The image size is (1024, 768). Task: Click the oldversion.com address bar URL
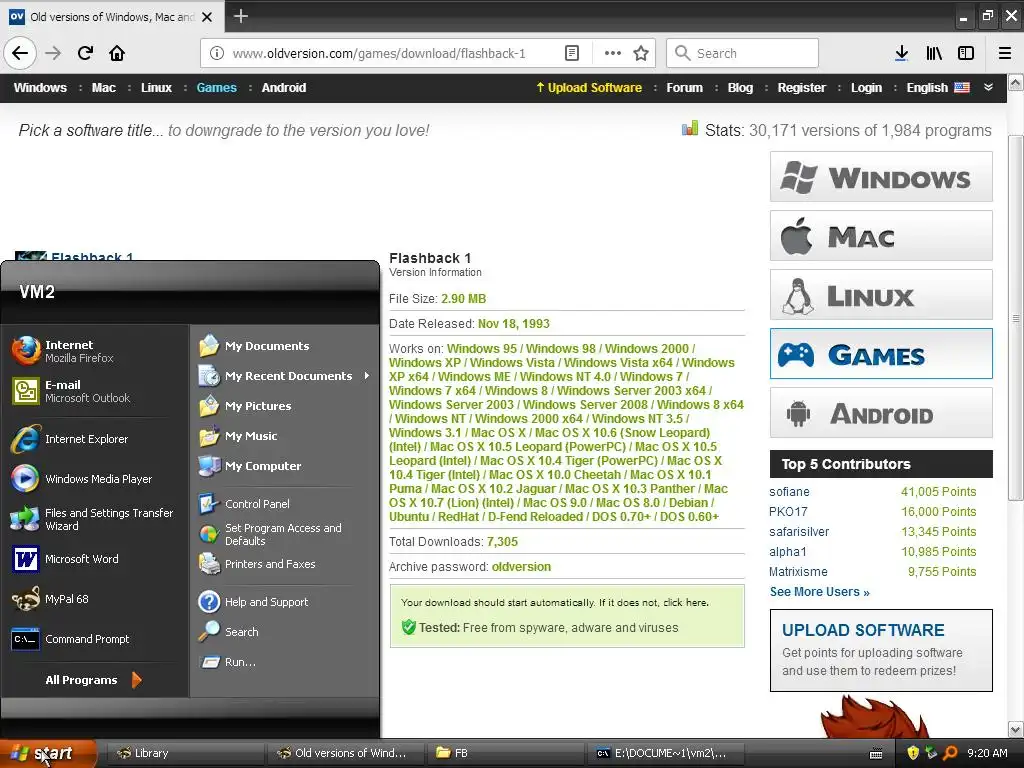pyautogui.click(x=379, y=53)
